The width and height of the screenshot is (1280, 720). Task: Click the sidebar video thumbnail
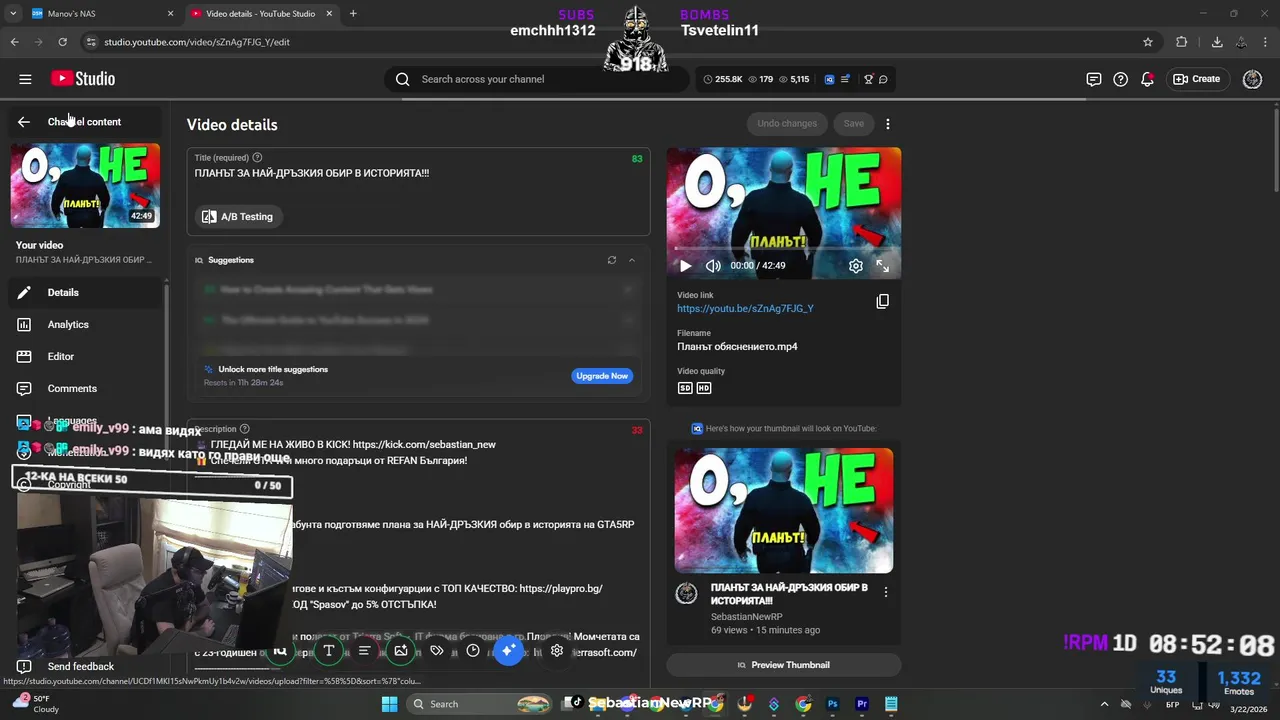pyautogui.click(x=85, y=186)
